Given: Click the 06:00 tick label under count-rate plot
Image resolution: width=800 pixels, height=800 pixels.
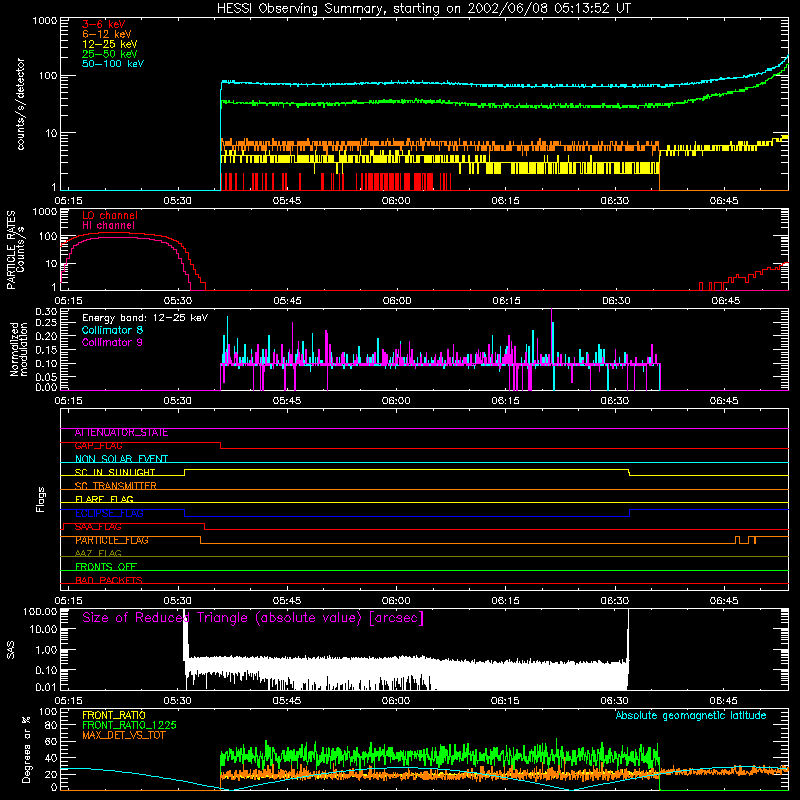Looking at the screenshot, I should pos(396,201).
